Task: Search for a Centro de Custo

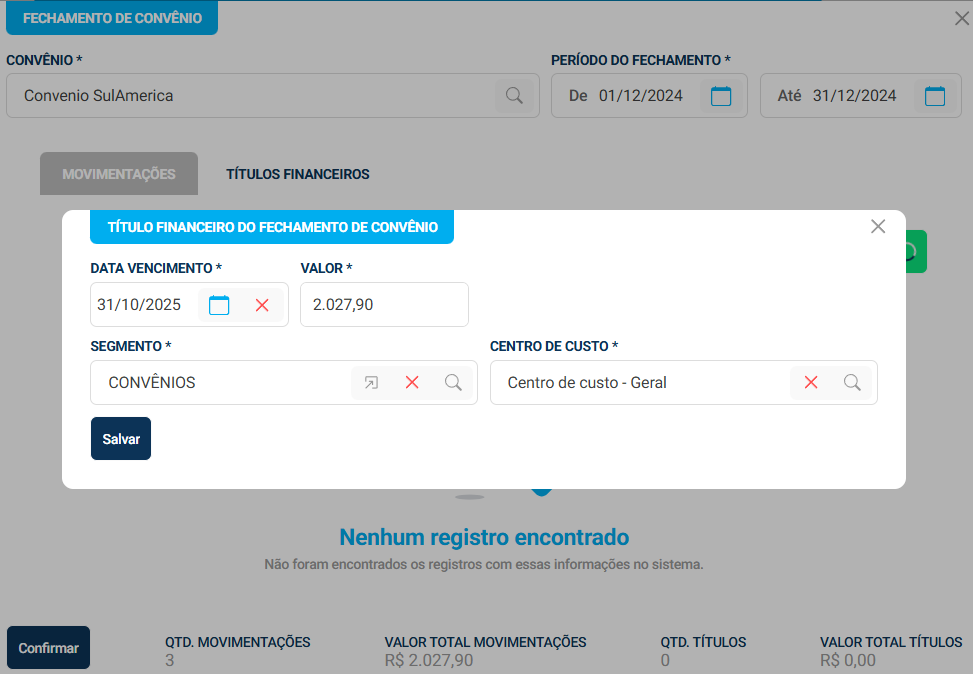Action: (x=852, y=382)
